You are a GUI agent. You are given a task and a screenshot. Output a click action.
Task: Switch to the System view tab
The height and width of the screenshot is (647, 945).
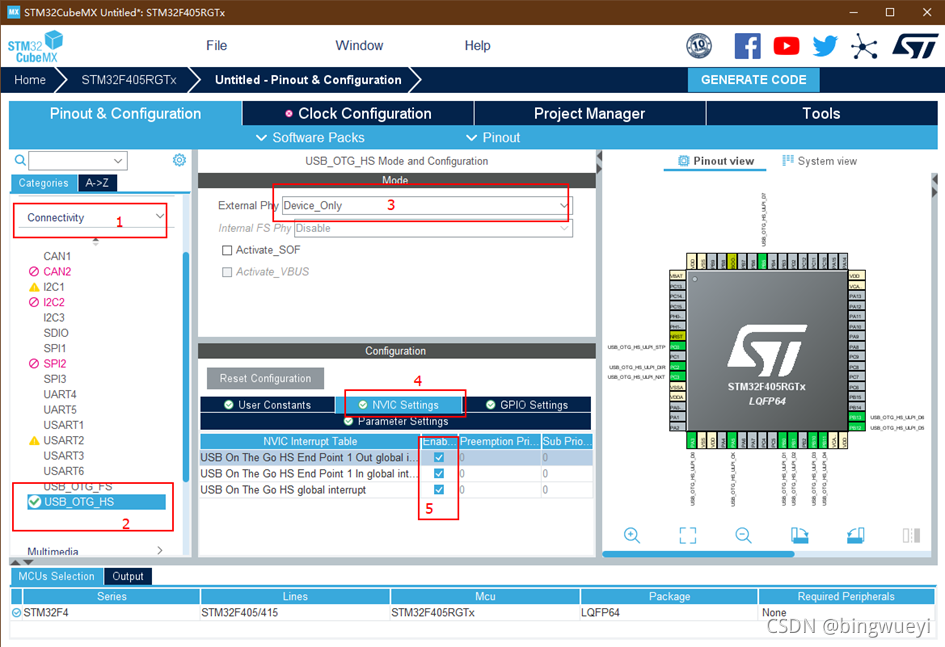819,161
